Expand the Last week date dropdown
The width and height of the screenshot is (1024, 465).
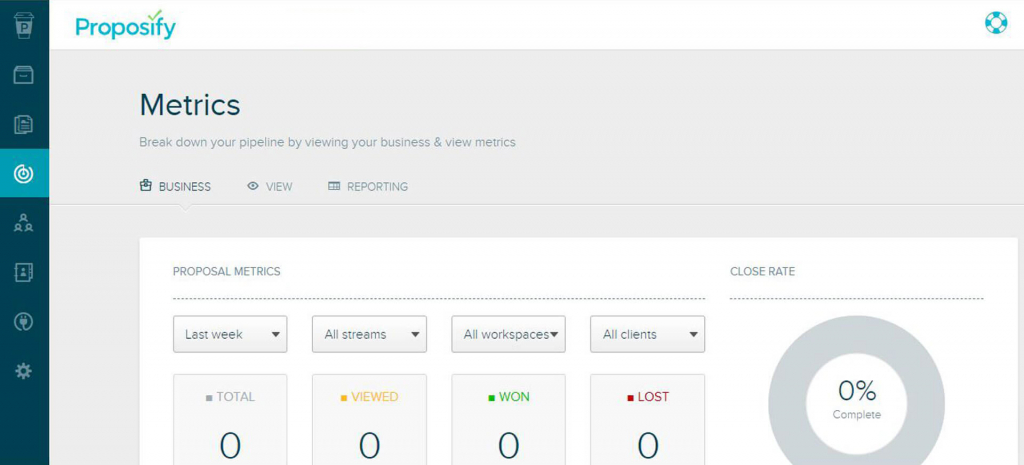click(230, 335)
